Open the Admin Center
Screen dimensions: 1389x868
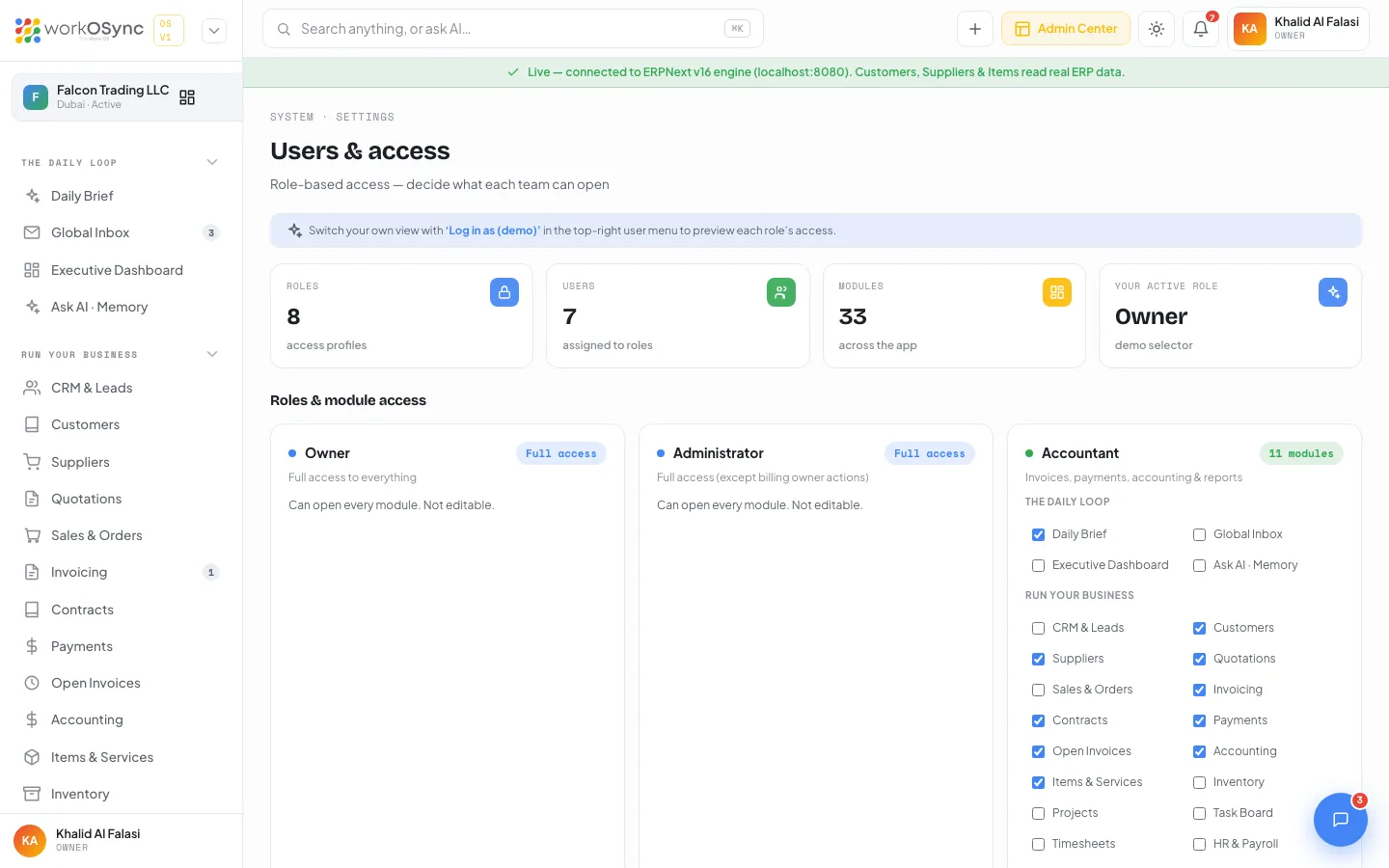click(x=1066, y=29)
